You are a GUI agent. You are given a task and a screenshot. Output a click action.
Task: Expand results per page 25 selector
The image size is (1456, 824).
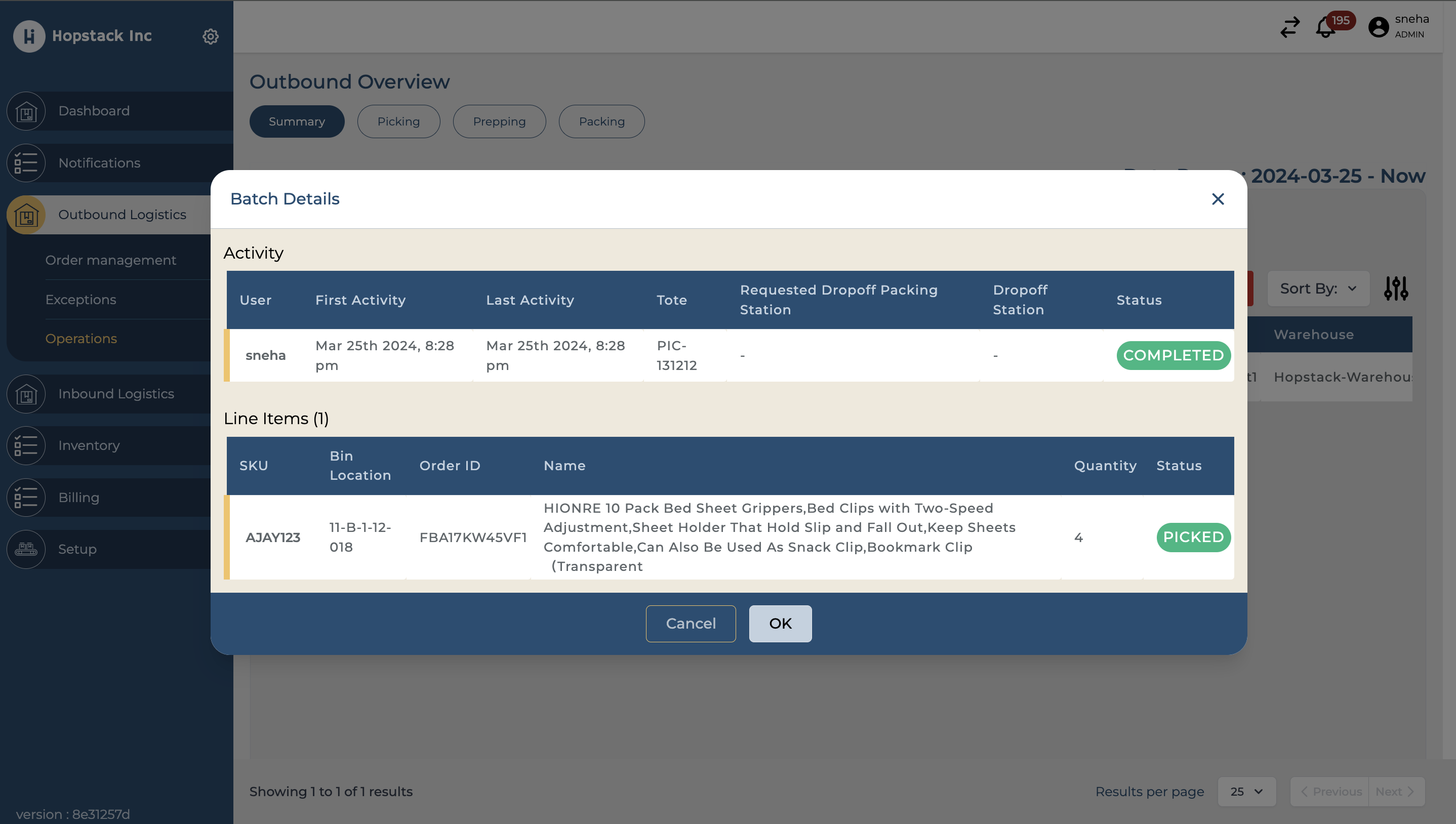point(1246,791)
